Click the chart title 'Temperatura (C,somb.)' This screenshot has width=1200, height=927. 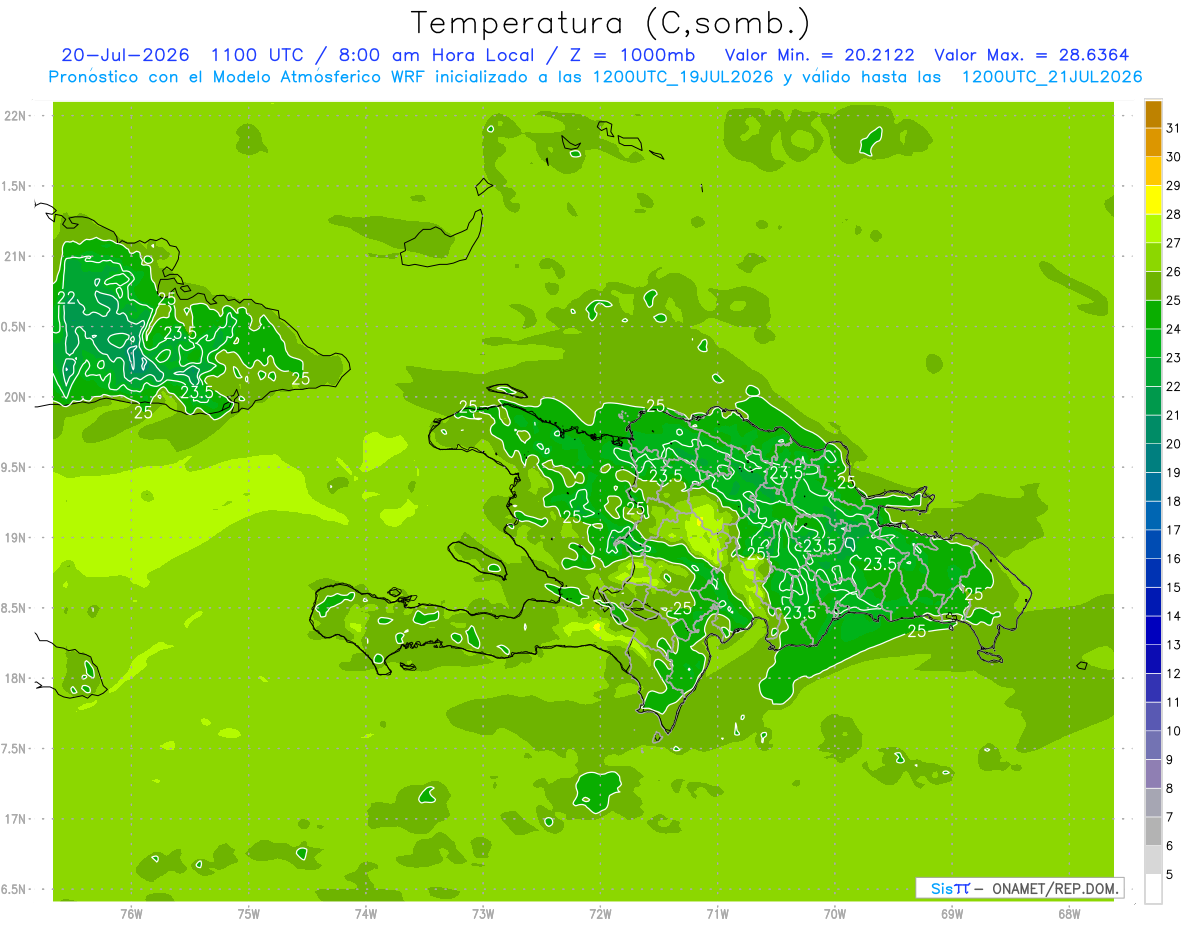click(611, 23)
